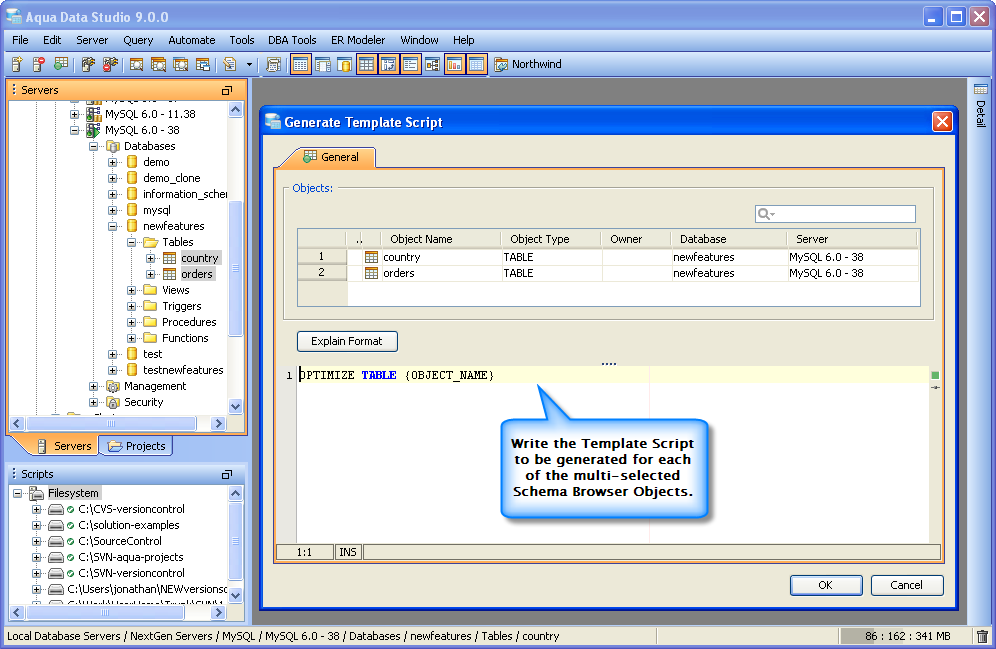Open the Edit menu

tap(52, 40)
